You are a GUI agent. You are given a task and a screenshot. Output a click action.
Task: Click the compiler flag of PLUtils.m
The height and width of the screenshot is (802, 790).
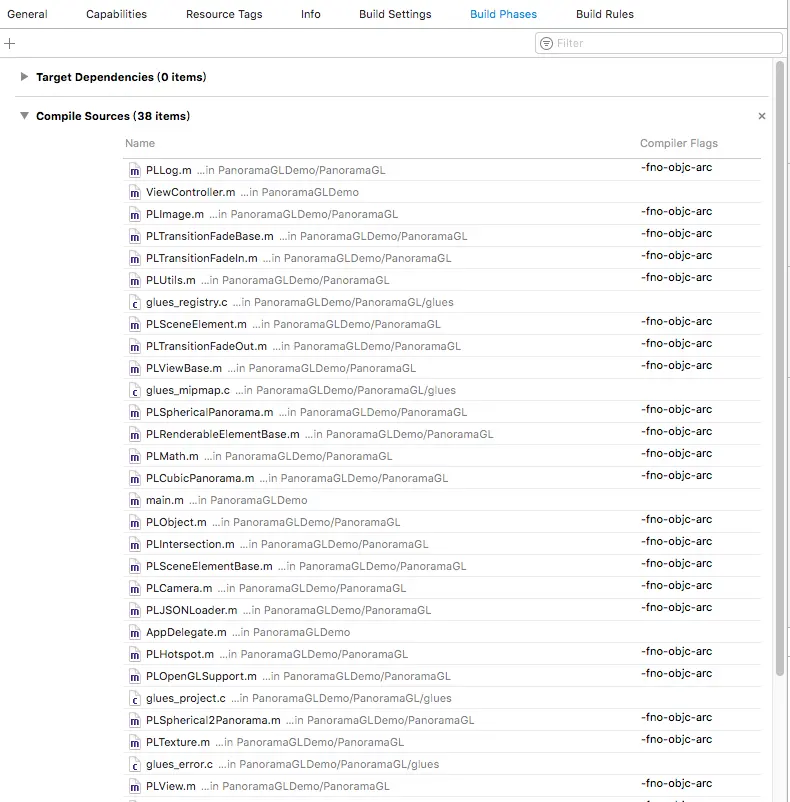676,277
